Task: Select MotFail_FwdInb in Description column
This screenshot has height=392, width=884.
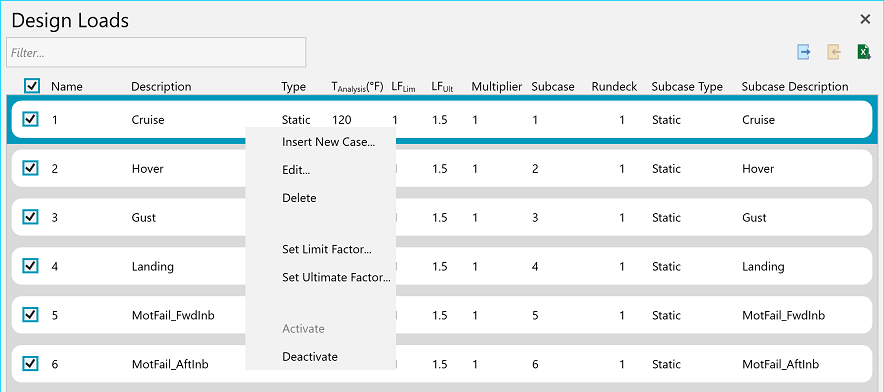Action: (173, 315)
